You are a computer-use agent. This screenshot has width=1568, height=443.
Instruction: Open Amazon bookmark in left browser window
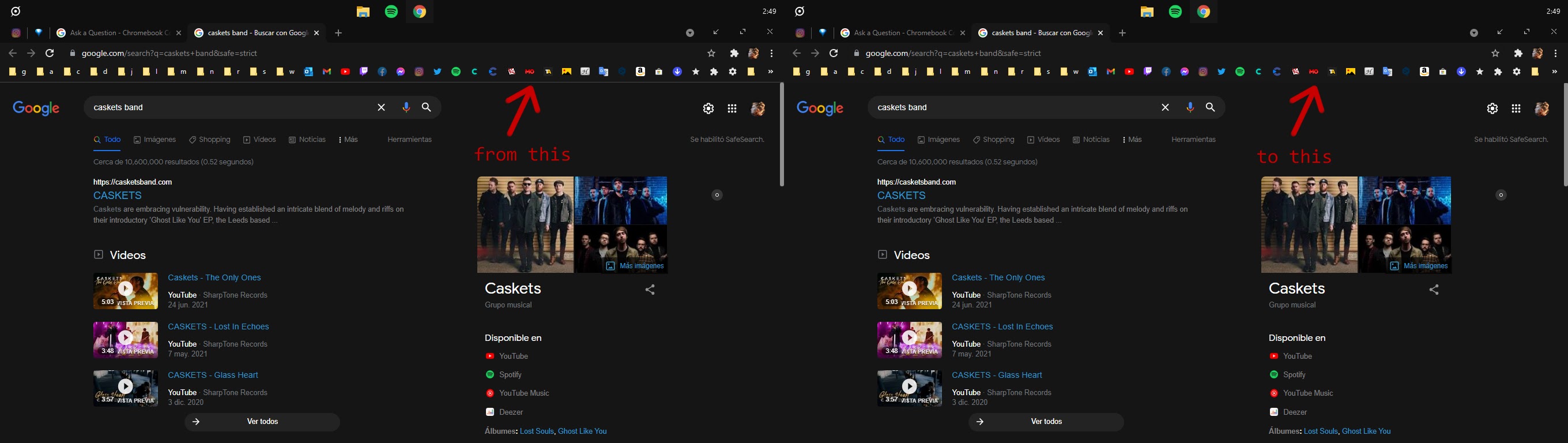pos(640,72)
